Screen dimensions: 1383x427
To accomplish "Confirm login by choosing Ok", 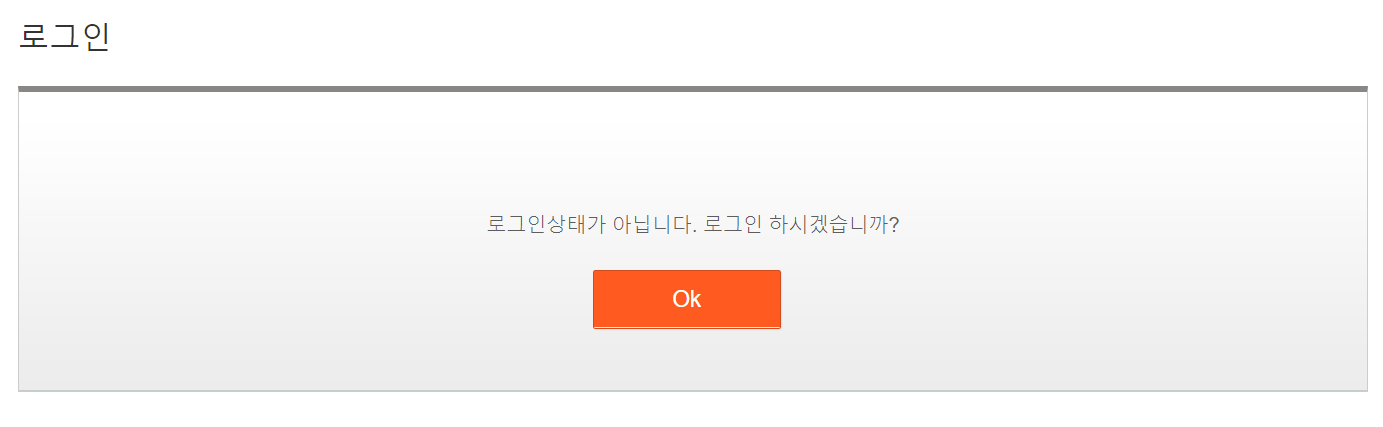I will (x=686, y=299).
